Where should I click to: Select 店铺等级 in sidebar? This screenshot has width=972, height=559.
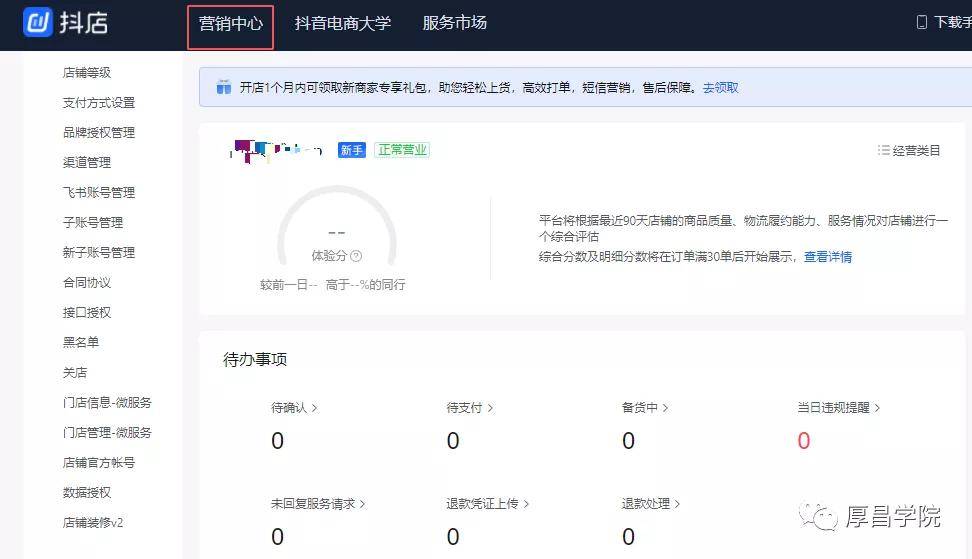point(87,73)
